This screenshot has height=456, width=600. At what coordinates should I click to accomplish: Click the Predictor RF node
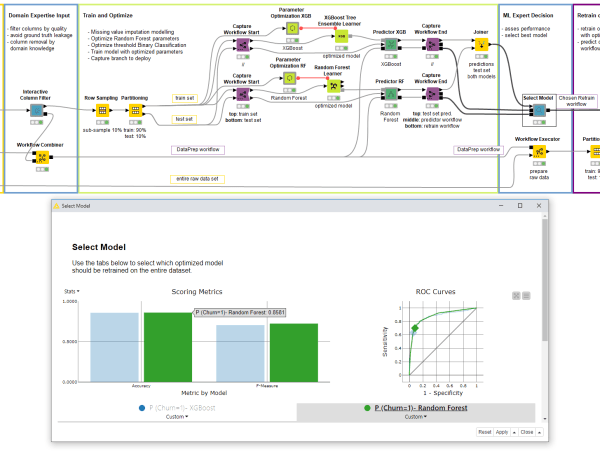(391, 94)
